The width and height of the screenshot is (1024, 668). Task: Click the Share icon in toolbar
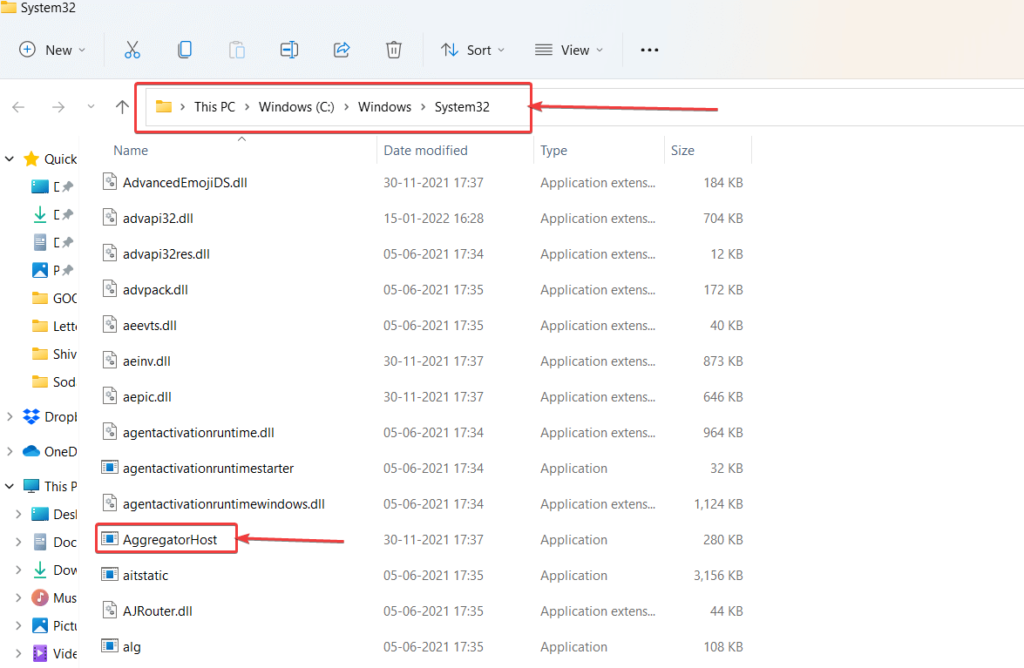342,50
